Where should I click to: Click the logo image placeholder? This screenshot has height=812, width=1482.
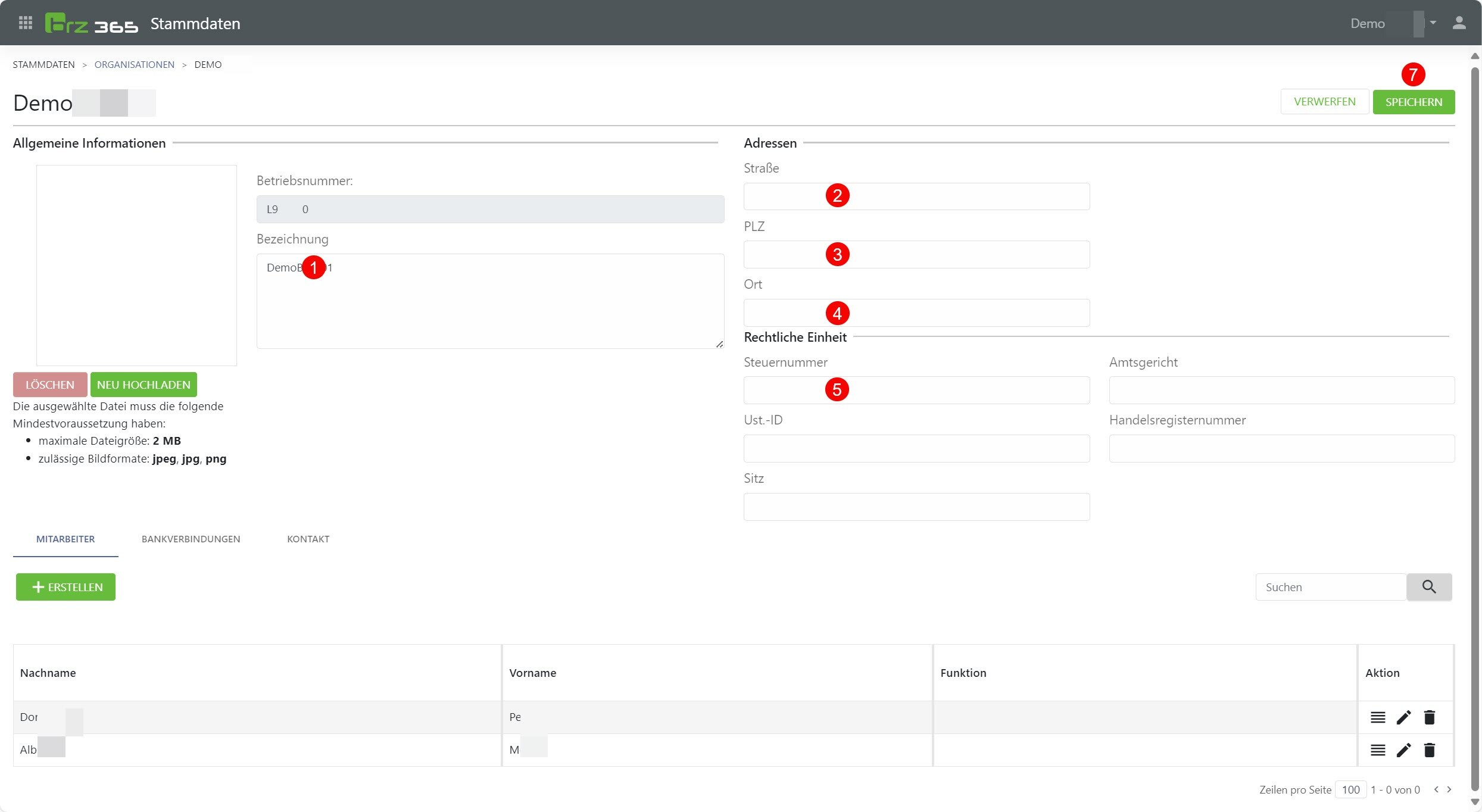coord(136,266)
